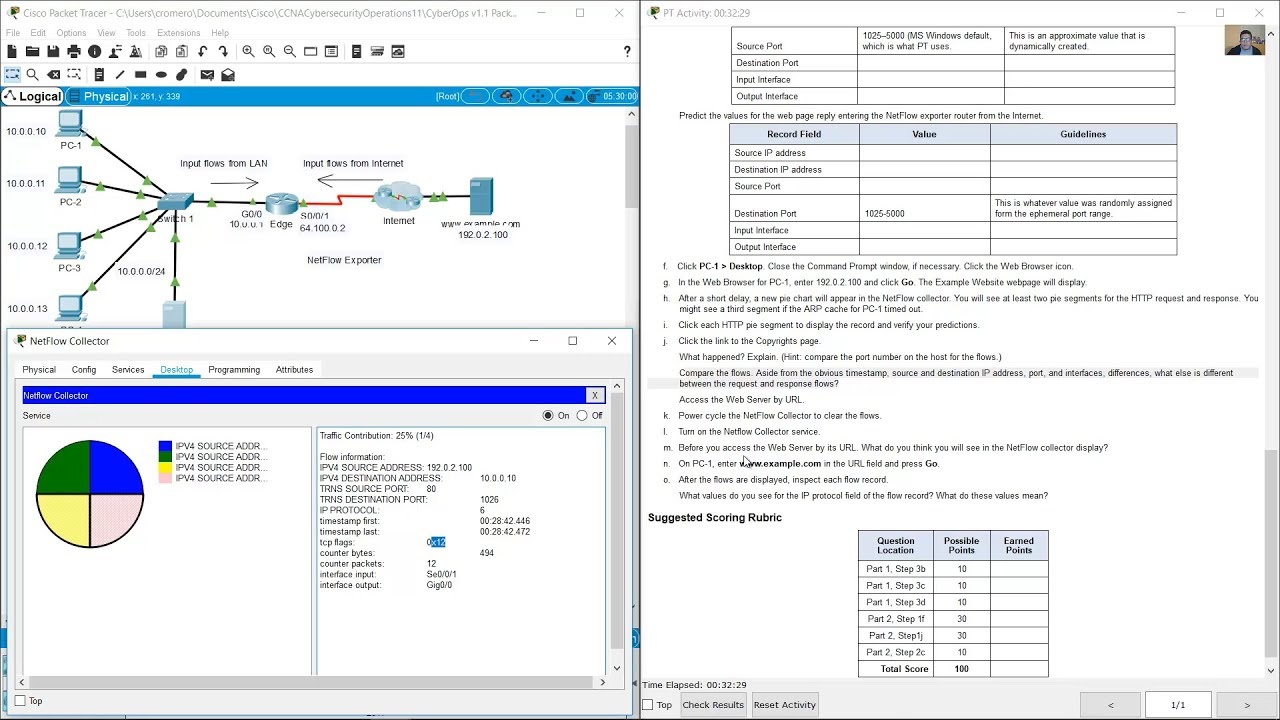Viewport: 1280px width, 720px height.
Task: Open the Attributes tab in NetFlow Collector
Action: pyautogui.click(x=294, y=370)
